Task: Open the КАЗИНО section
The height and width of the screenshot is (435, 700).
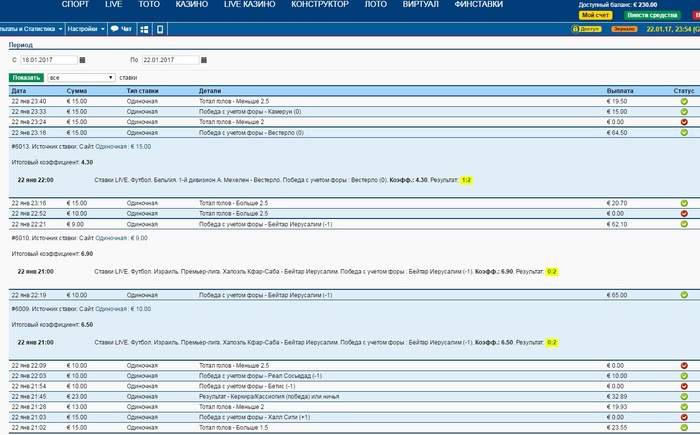Action: coord(192,4)
